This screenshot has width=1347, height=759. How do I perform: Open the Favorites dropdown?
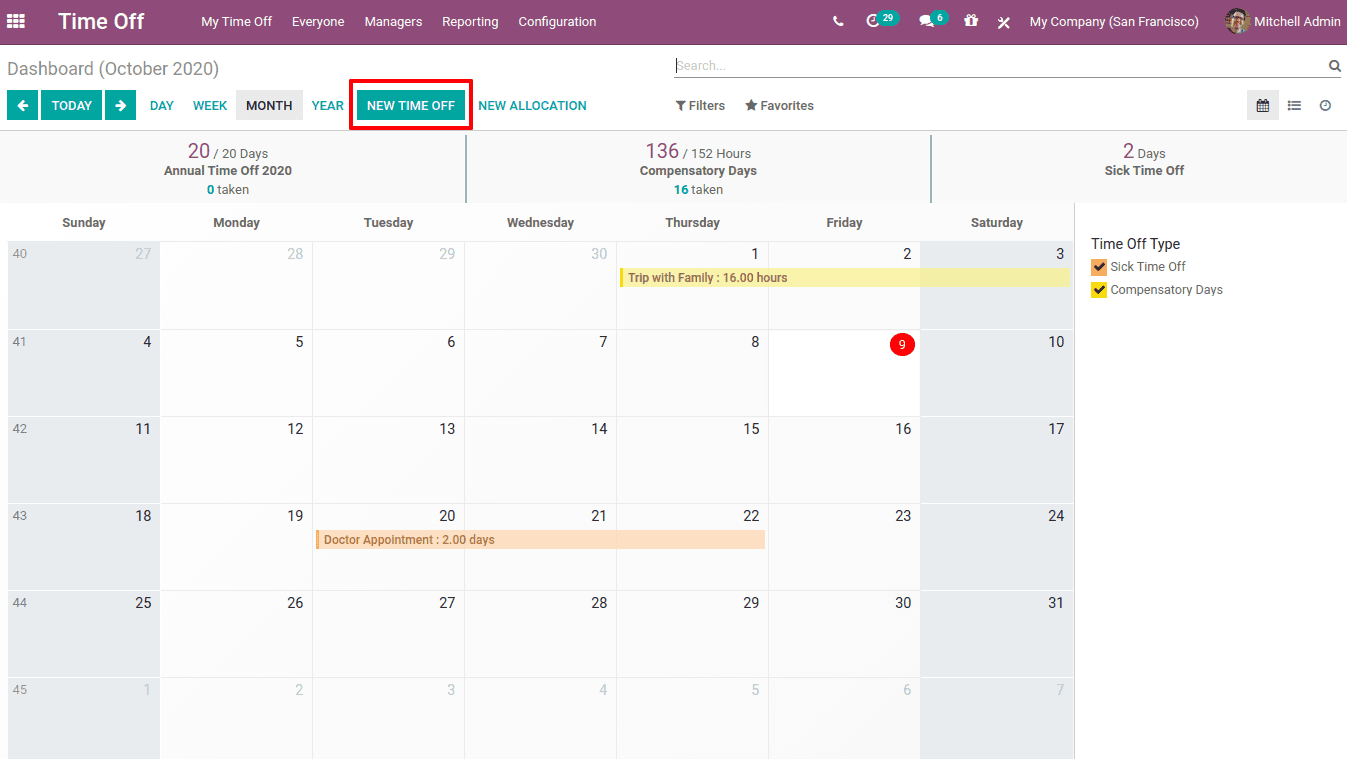tap(779, 105)
